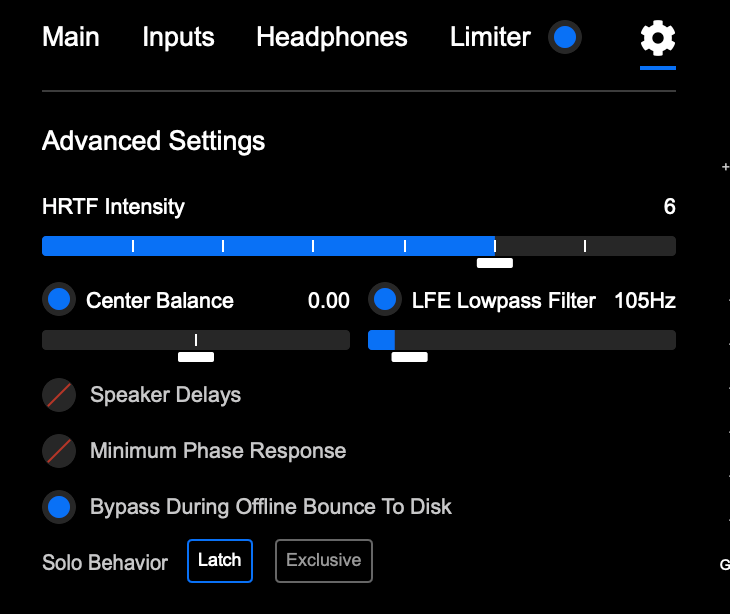Screen dimensions: 730x614
Task: Enable Speaker Delays
Action: [60, 395]
